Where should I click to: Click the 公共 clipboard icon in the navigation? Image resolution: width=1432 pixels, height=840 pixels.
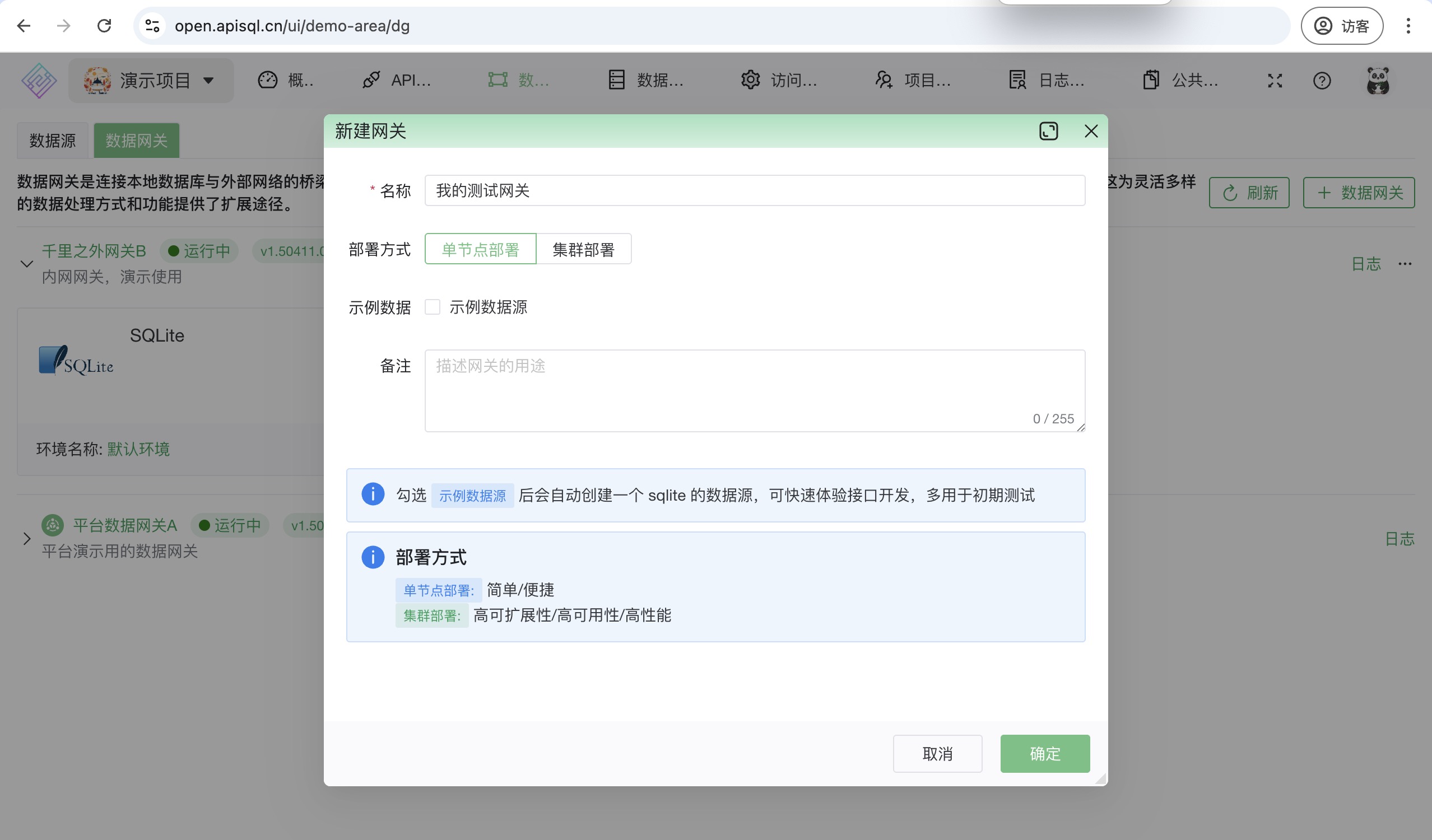tap(1151, 80)
